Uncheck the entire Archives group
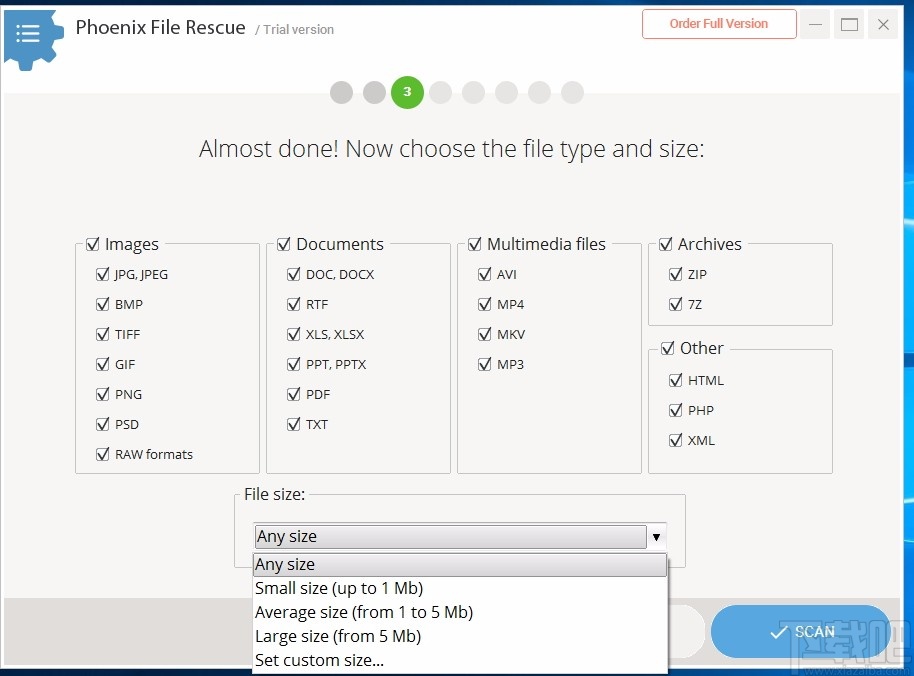 (666, 244)
